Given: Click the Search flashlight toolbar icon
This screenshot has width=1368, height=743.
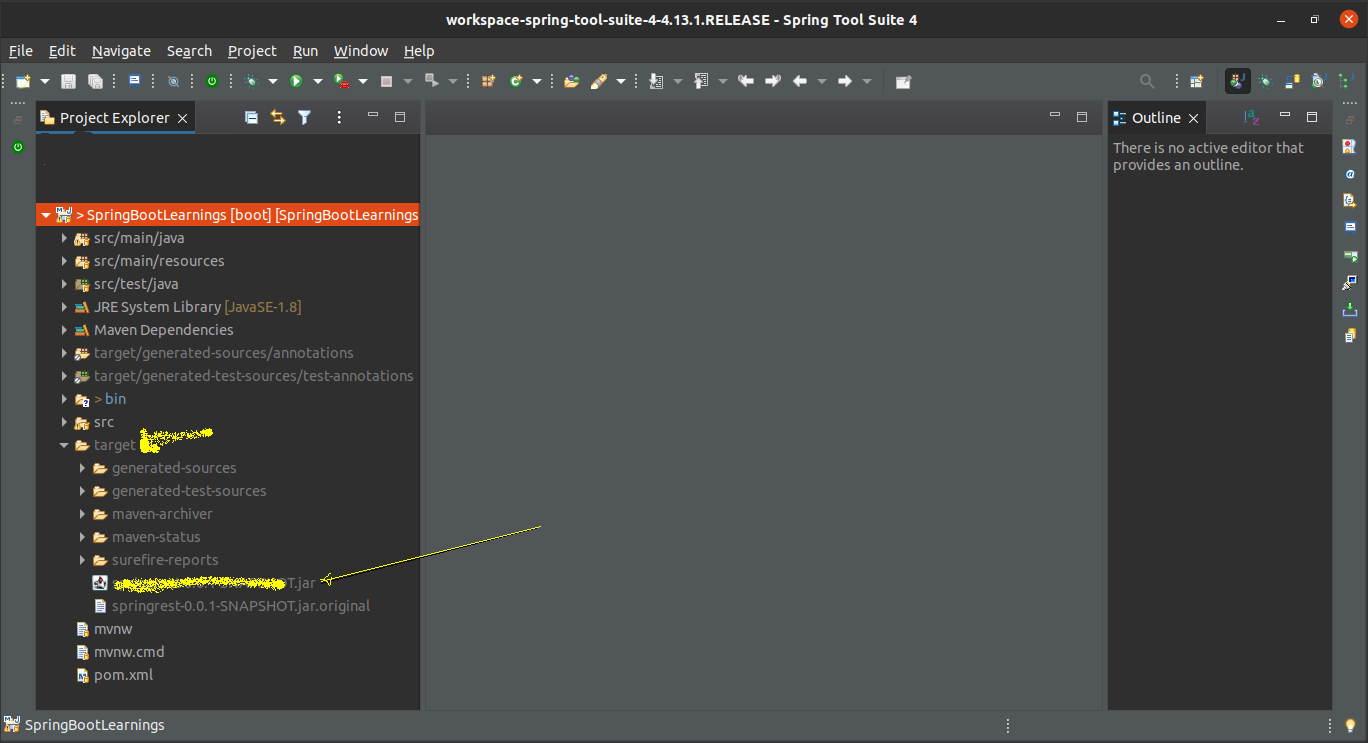Looking at the screenshot, I should click(599, 81).
